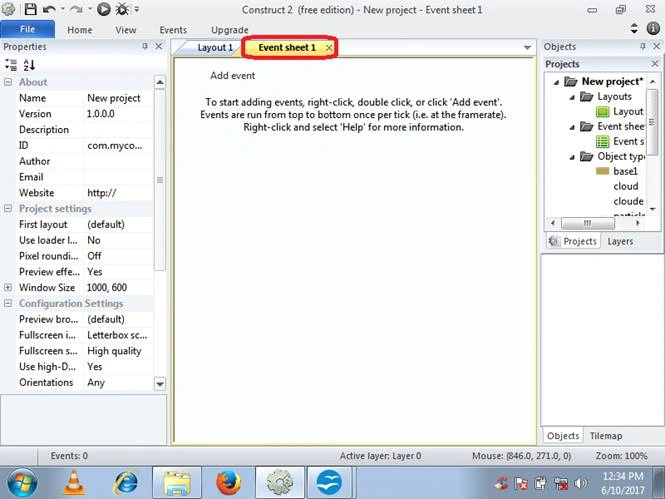Open Firefox from the taskbar
This screenshot has width=665, height=499.
click(x=228, y=483)
